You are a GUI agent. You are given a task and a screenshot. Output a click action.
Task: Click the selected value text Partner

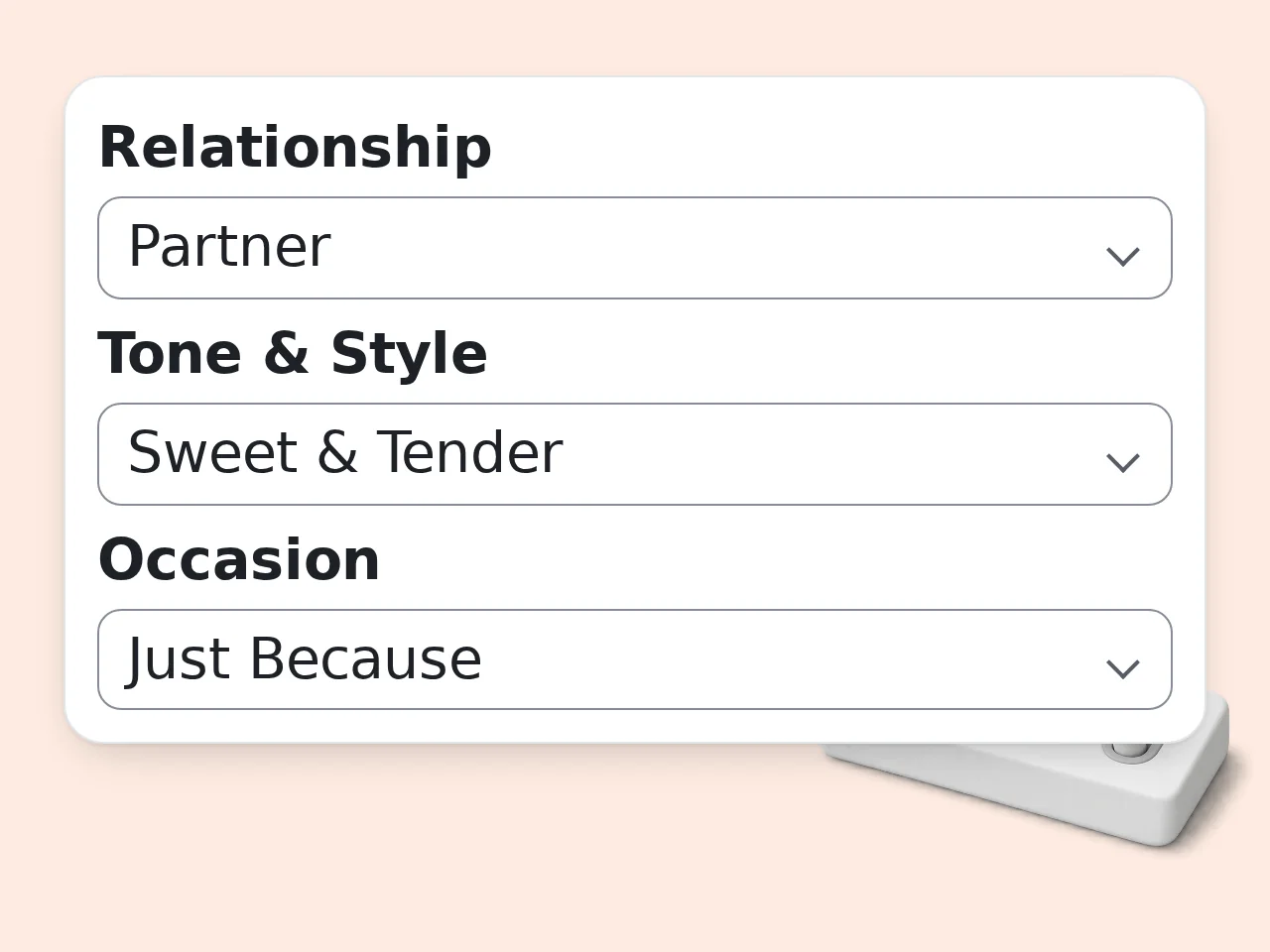pyautogui.click(x=229, y=247)
